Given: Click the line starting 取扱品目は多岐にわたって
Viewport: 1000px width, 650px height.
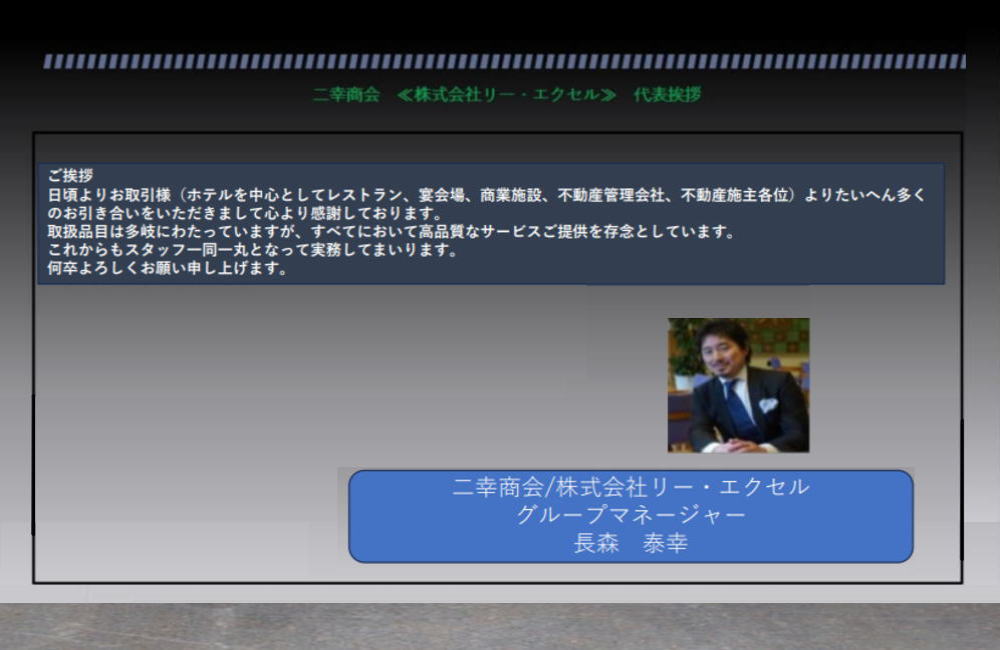Looking at the screenshot, I should coord(392,231).
